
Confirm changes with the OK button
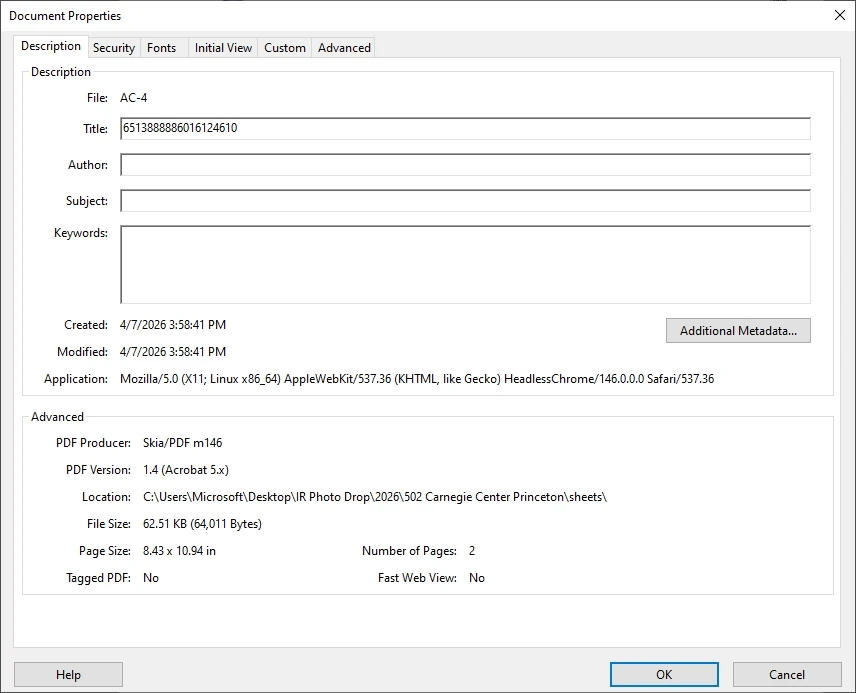pyautogui.click(x=663, y=674)
